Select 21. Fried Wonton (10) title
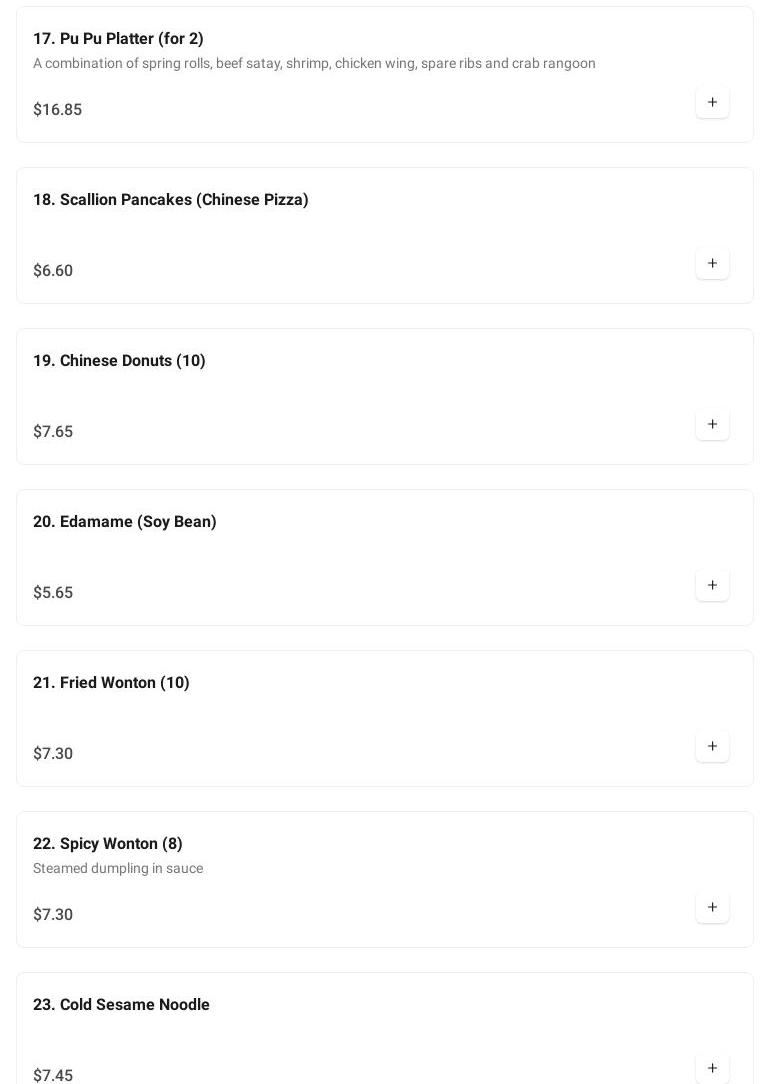This screenshot has height=1084, width=770. 111,683
